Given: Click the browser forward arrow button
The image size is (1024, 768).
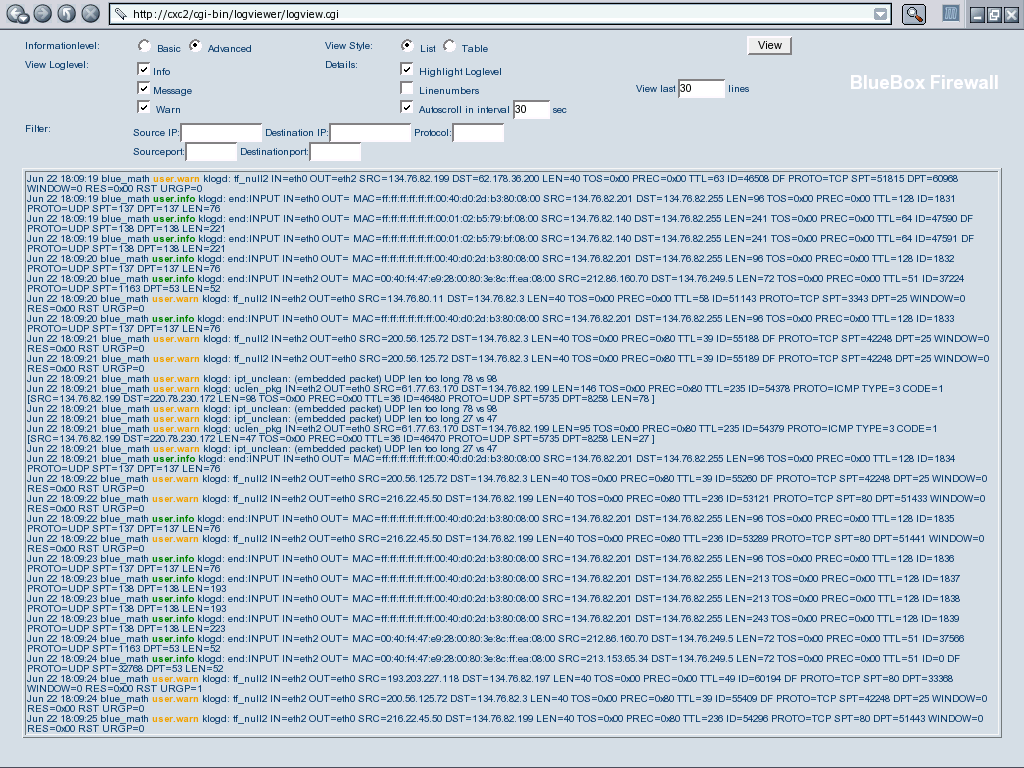Looking at the screenshot, I should click(x=41, y=14).
